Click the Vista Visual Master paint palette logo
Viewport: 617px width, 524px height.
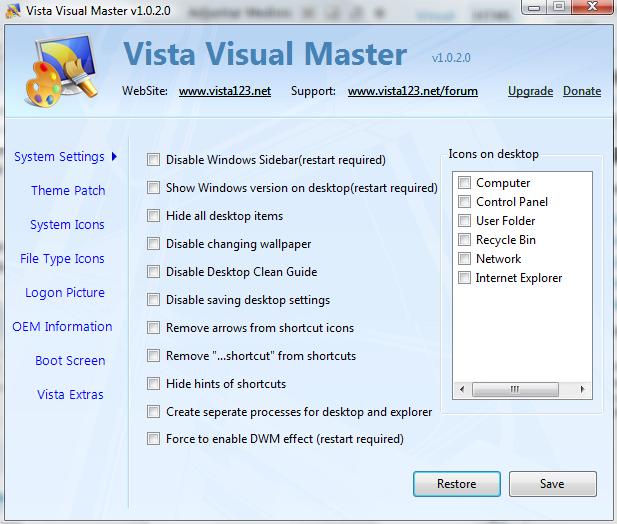62,71
